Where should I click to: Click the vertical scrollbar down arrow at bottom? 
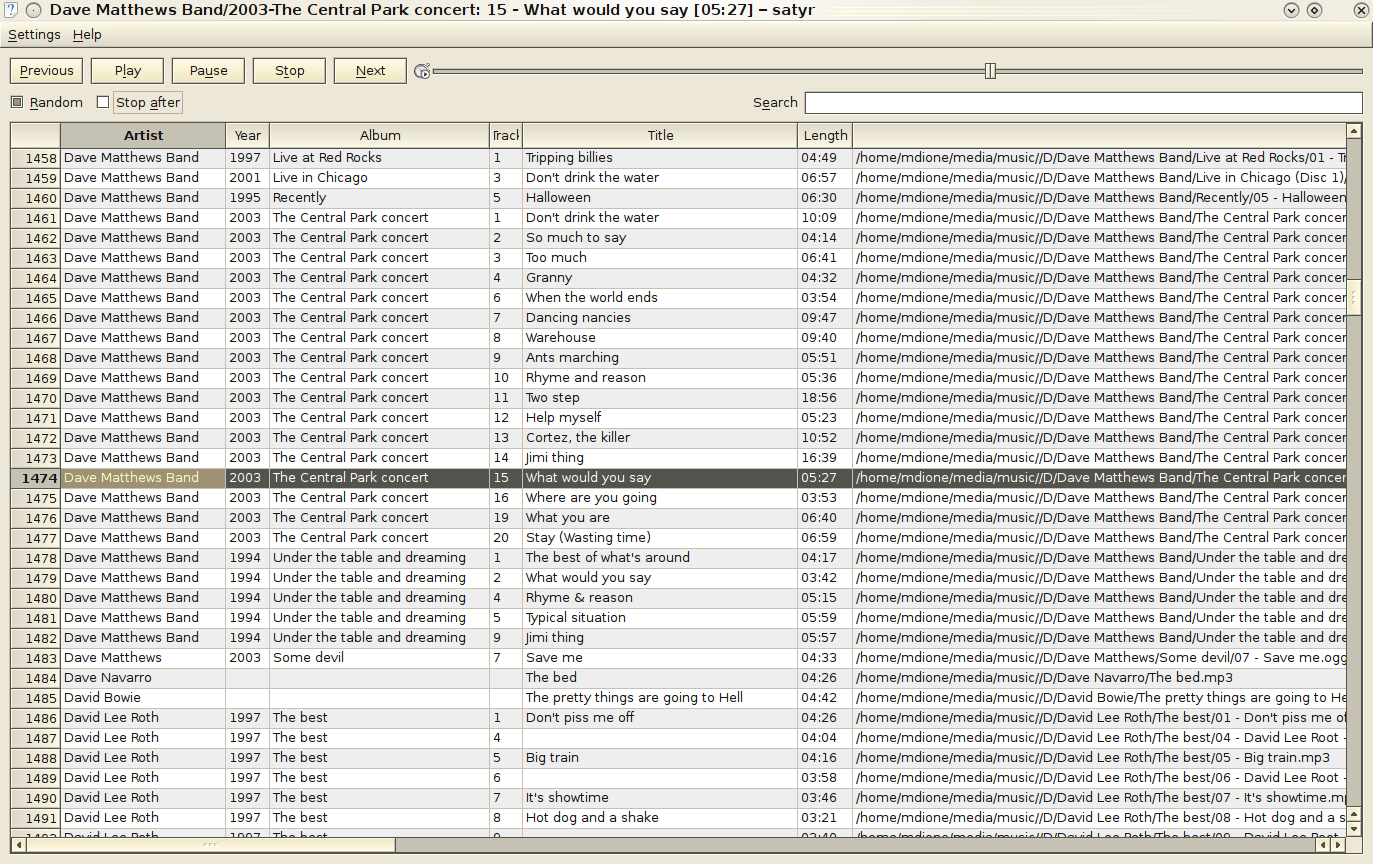(1354, 829)
